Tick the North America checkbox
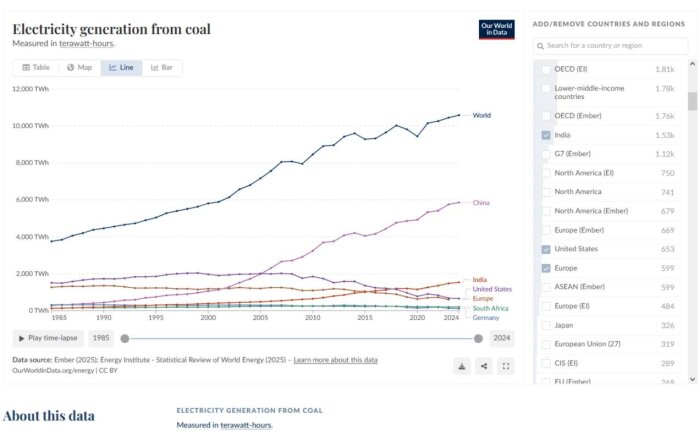Viewport: 700px width, 442px height. (x=546, y=191)
